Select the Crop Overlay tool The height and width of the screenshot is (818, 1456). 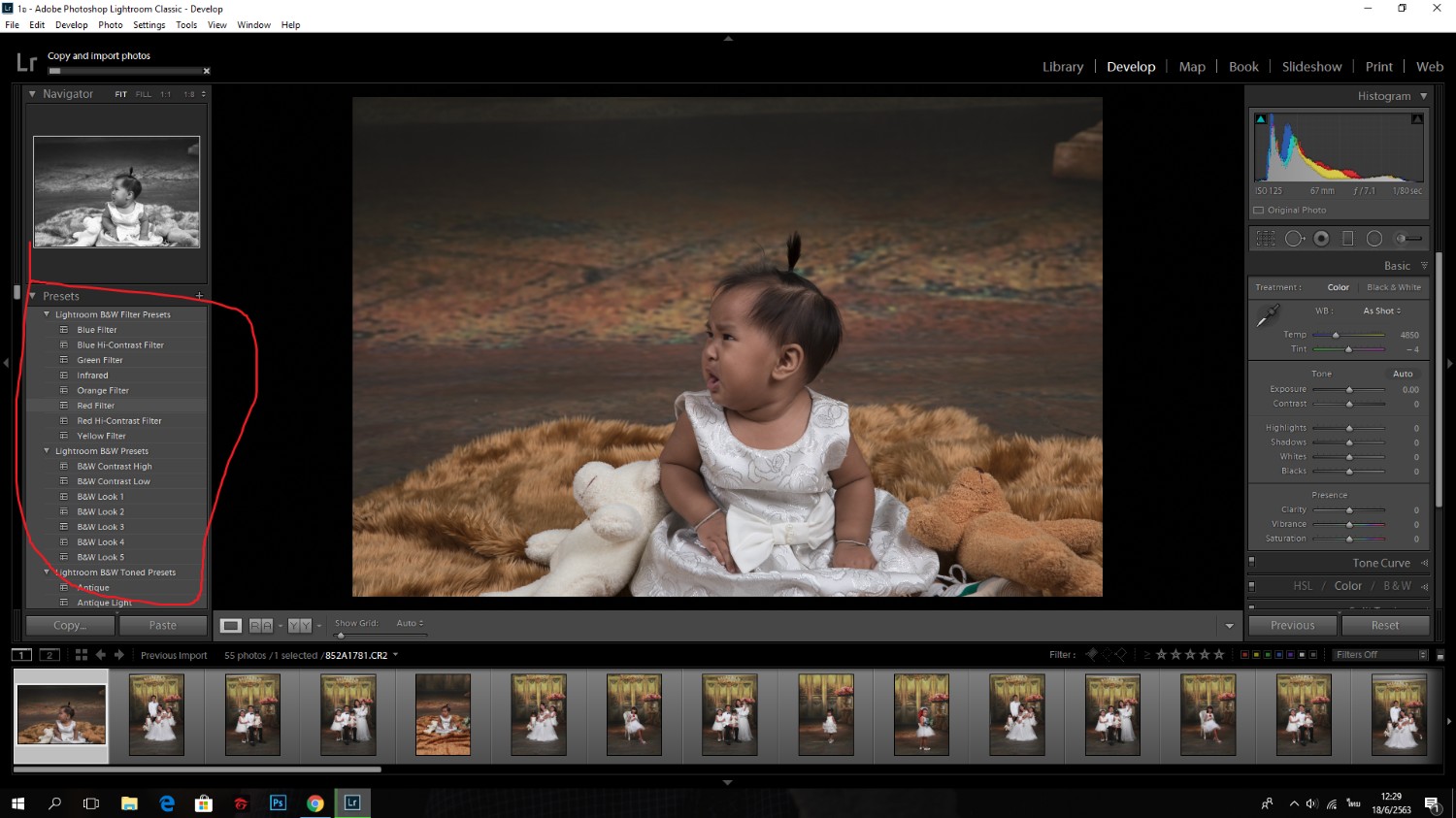tap(1266, 239)
